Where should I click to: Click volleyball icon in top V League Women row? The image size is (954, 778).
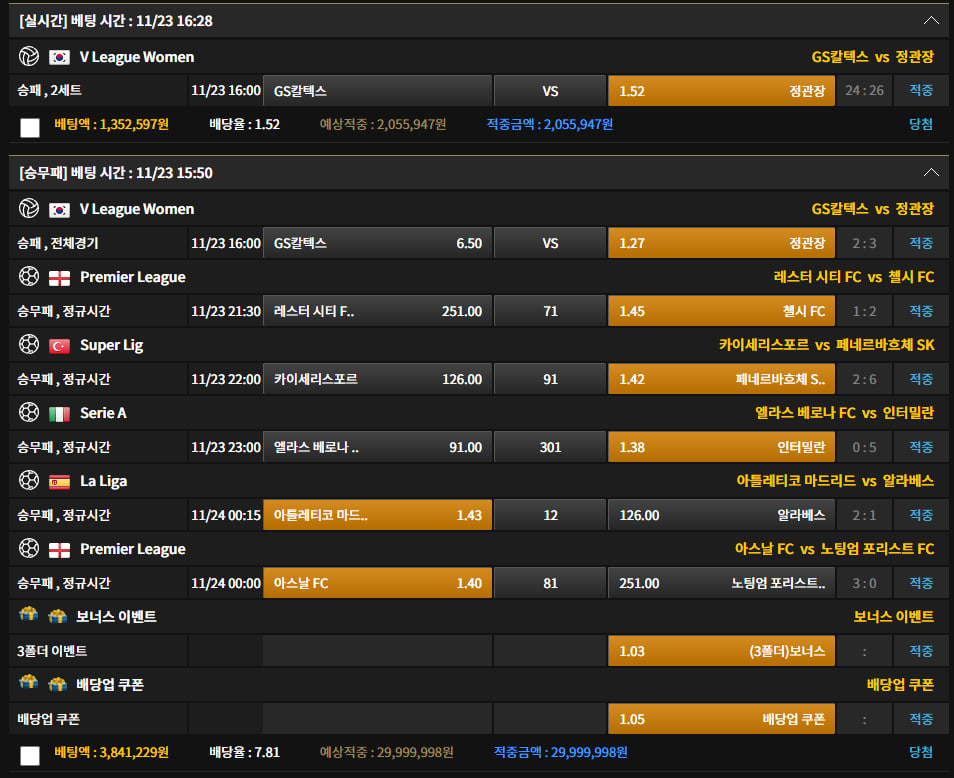[28, 57]
